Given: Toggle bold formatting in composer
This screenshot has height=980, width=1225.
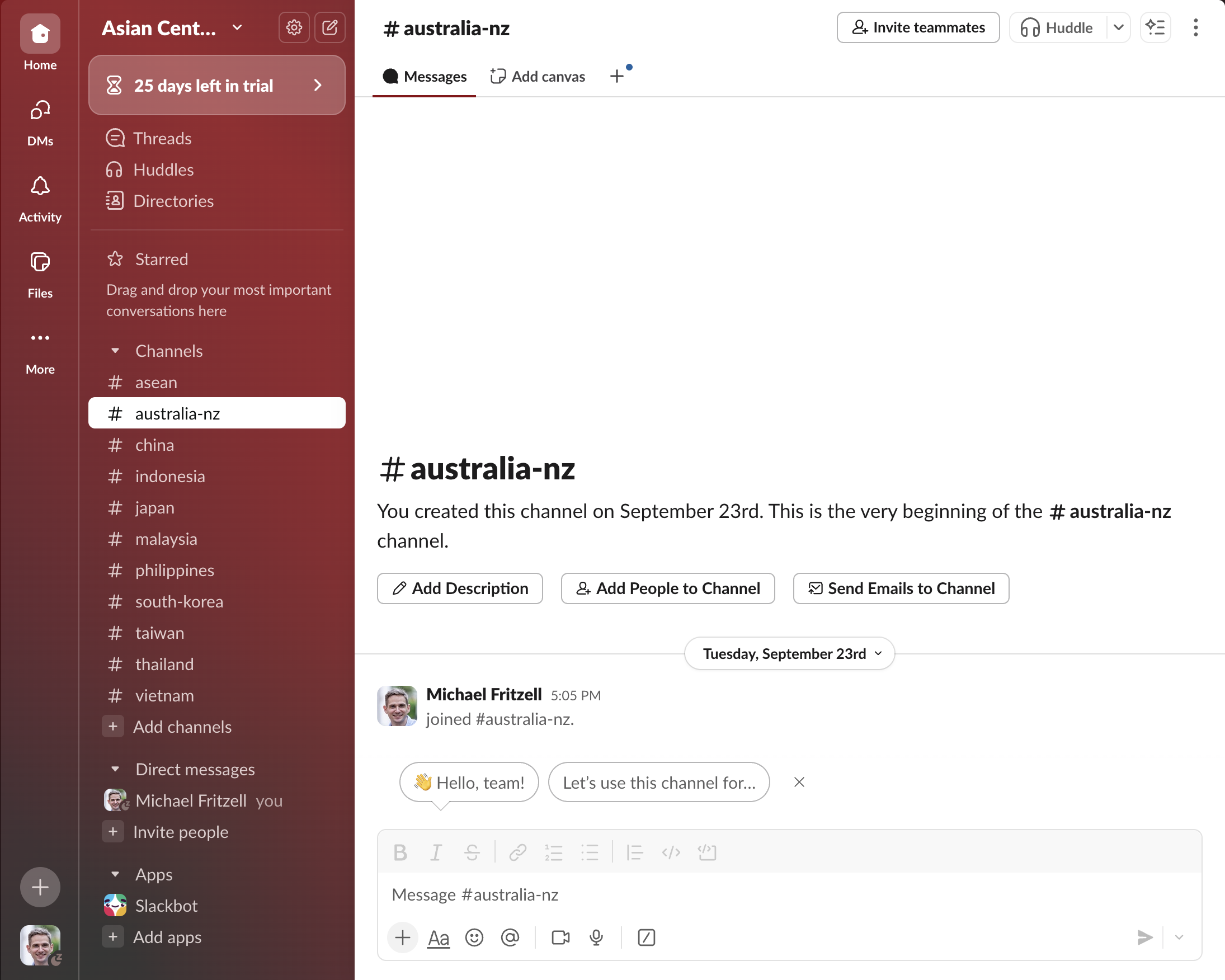Looking at the screenshot, I should pyautogui.click(x=400, y=852).
